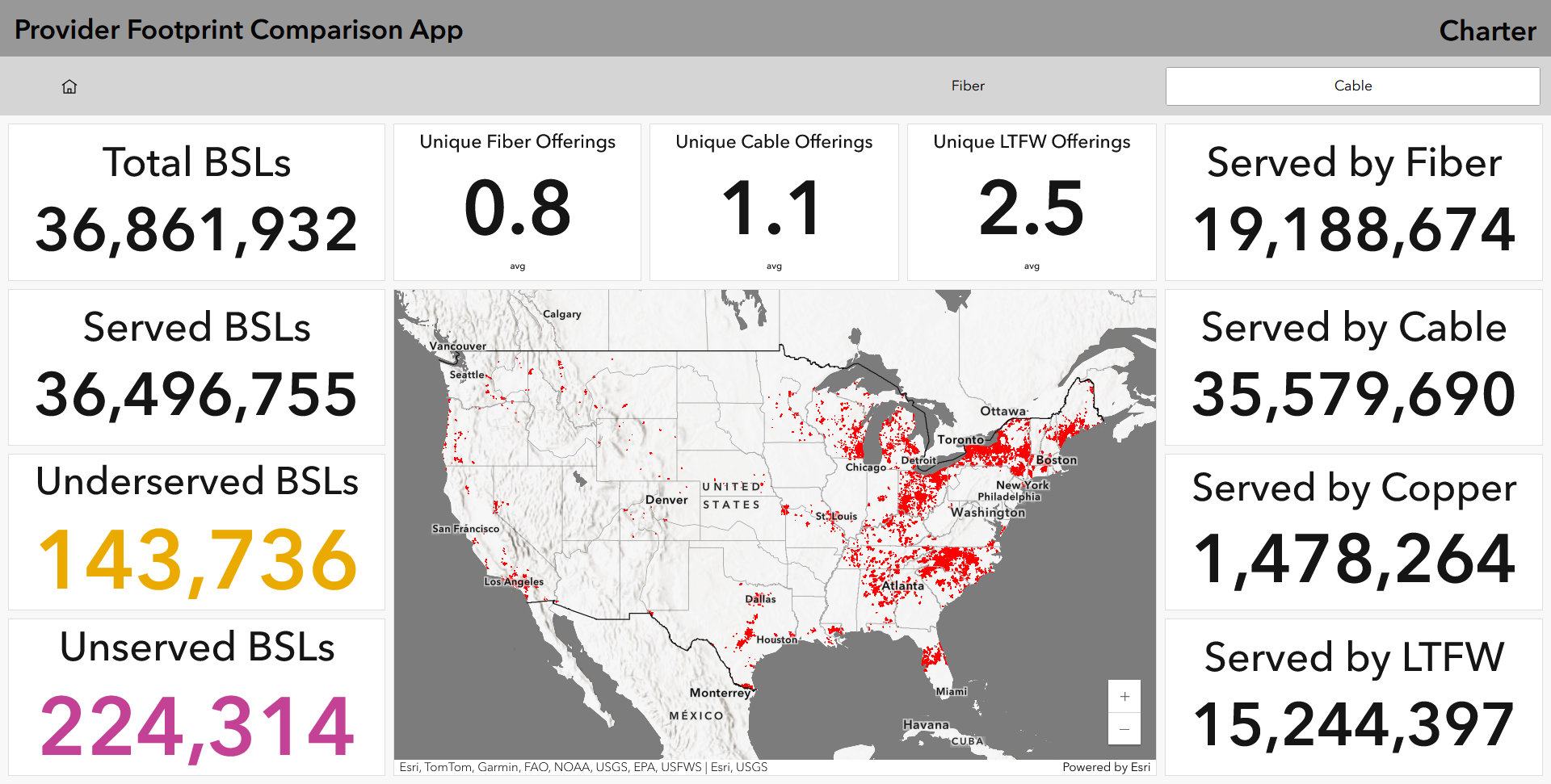Click the Atlanta label on the map

pos(902,585)
